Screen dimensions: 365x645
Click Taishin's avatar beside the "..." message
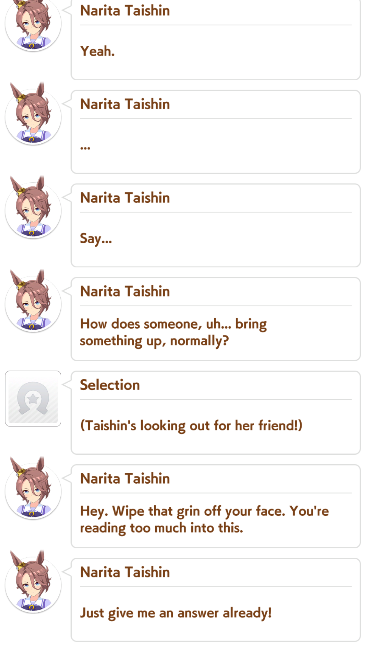tap(33, 116)
